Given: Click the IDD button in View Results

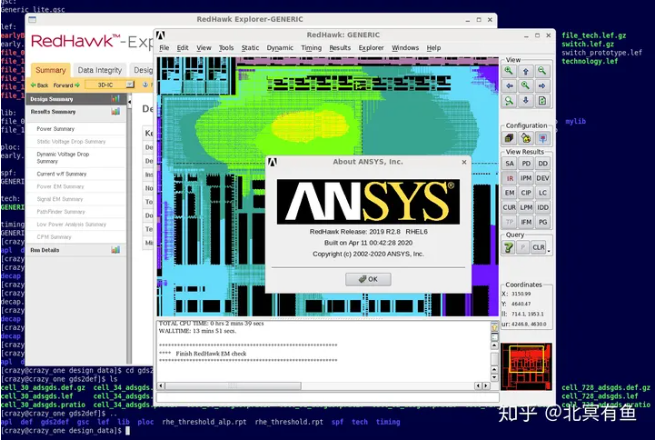Looking at the screenshot, I should click(543, 208).
